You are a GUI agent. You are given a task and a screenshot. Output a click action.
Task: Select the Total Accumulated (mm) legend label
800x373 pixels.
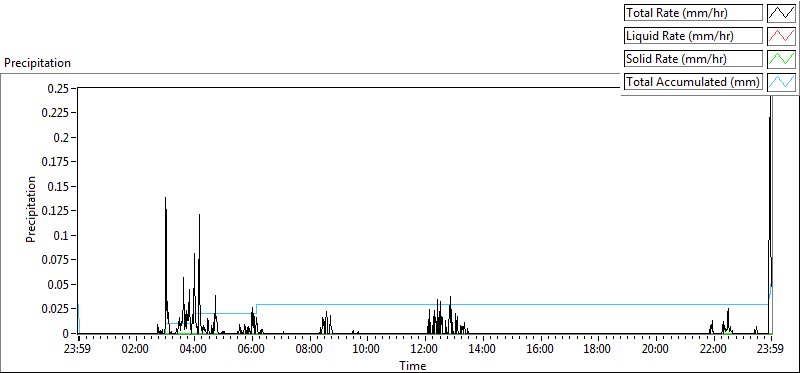pos(693,82)
